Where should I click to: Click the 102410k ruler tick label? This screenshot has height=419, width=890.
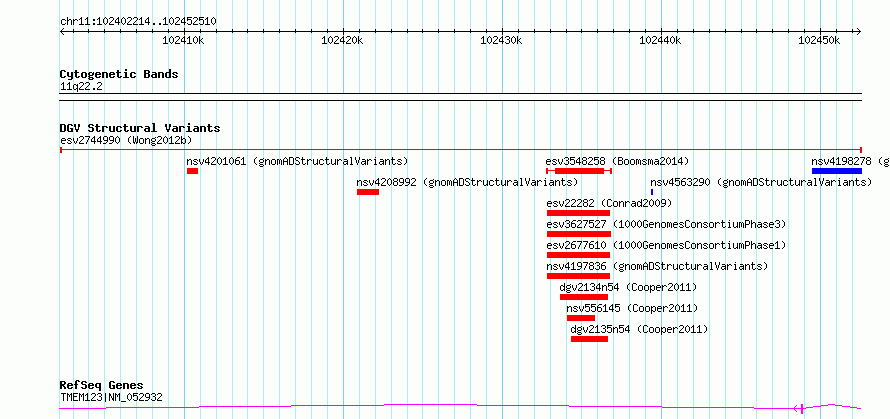183,40
